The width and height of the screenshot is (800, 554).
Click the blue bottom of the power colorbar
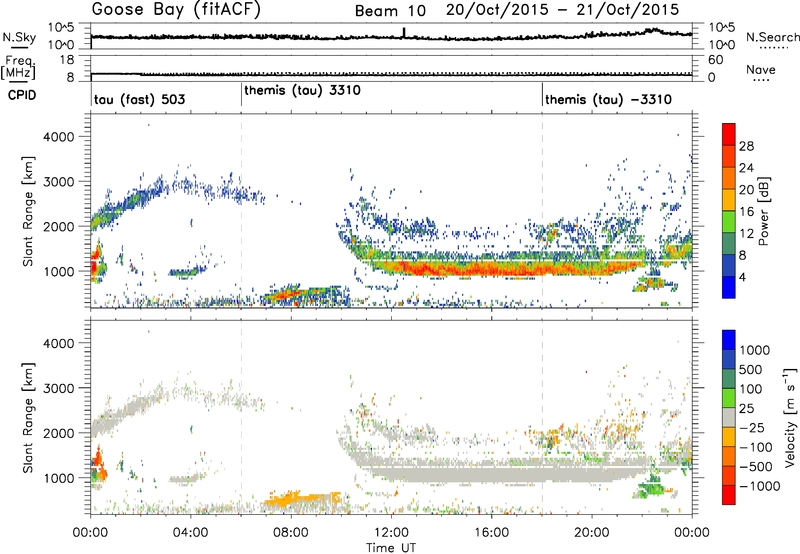[x=729, y=287]
